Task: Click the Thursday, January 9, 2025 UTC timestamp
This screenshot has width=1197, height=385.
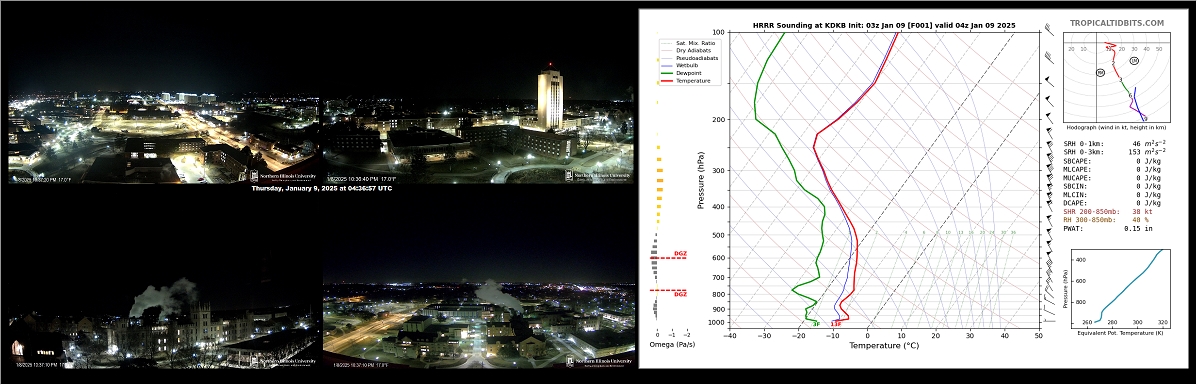Action: pyautogui.click(x=321, y=189)
